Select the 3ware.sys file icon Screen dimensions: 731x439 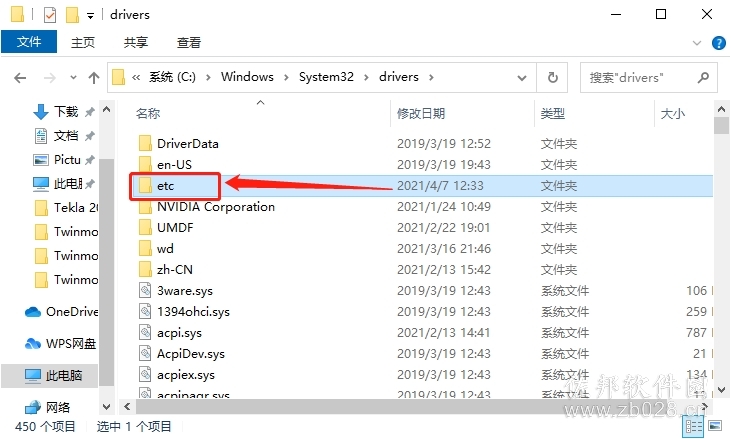click(x=145, y=290)
